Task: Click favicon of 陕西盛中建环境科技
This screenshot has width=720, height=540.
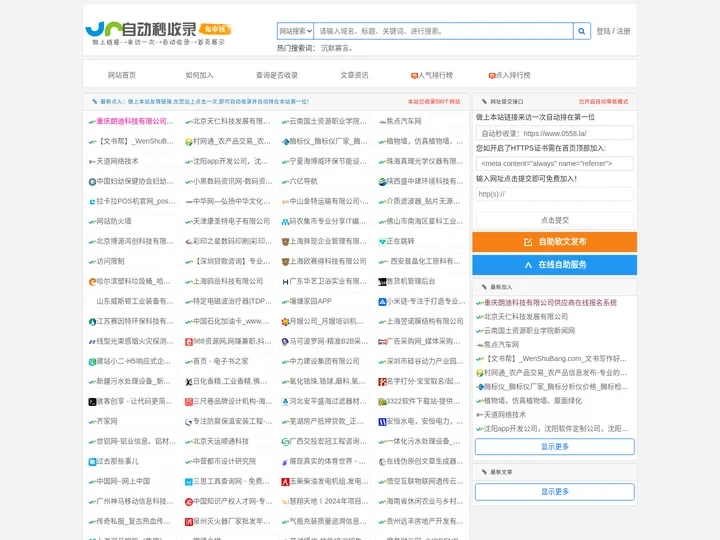Action: (382, 182)
